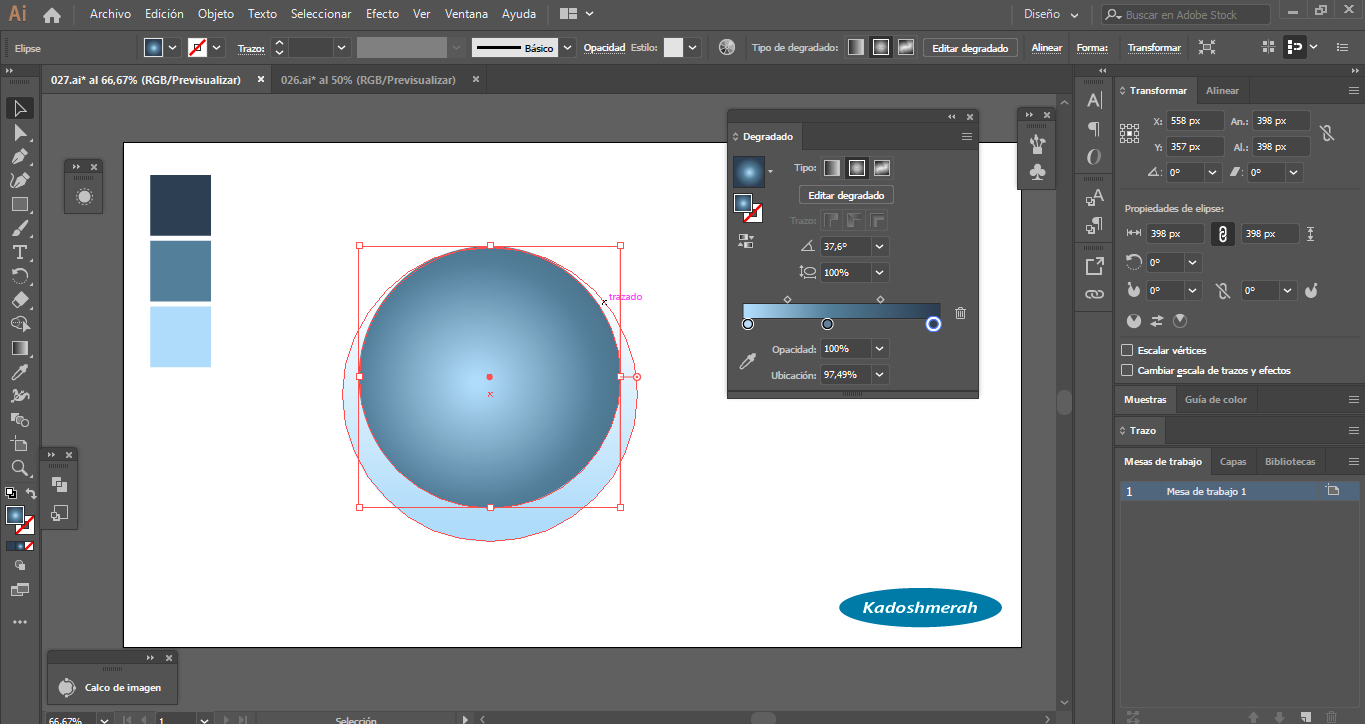Toggle constrain pie angles link icon

point(1221,291)
